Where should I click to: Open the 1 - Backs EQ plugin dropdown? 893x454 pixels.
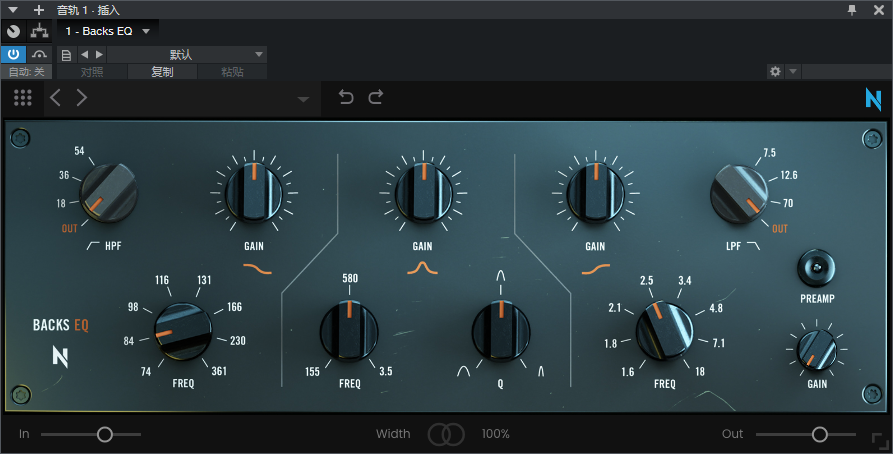pos(108,31)
